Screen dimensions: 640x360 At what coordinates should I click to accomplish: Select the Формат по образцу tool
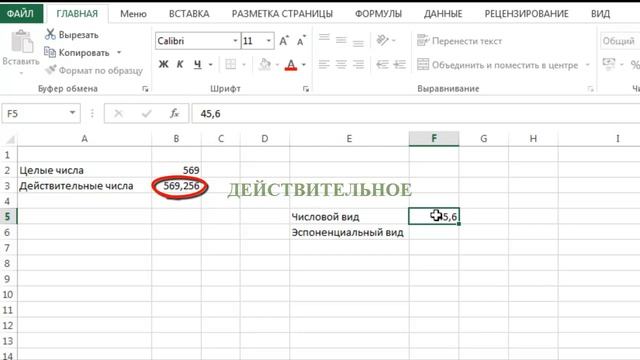[94, 70]
